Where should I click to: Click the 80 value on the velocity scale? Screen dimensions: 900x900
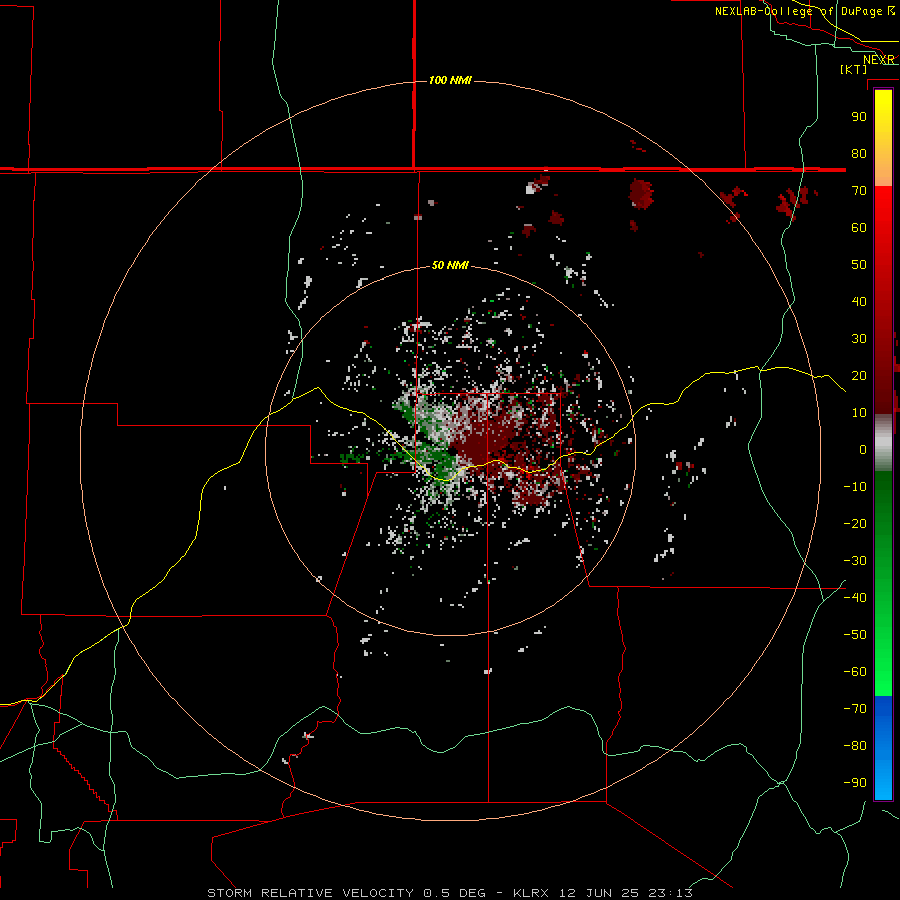click(x=859, y=153)
